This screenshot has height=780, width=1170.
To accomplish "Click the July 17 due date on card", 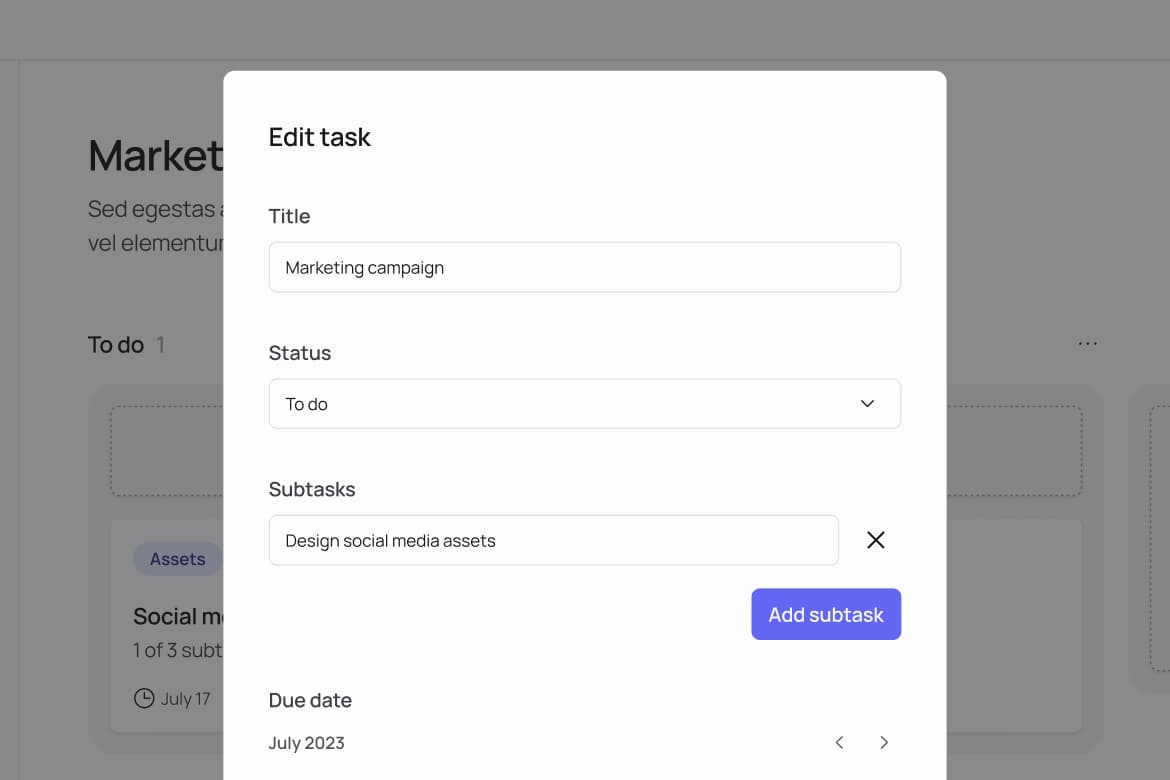I will 185,699.
